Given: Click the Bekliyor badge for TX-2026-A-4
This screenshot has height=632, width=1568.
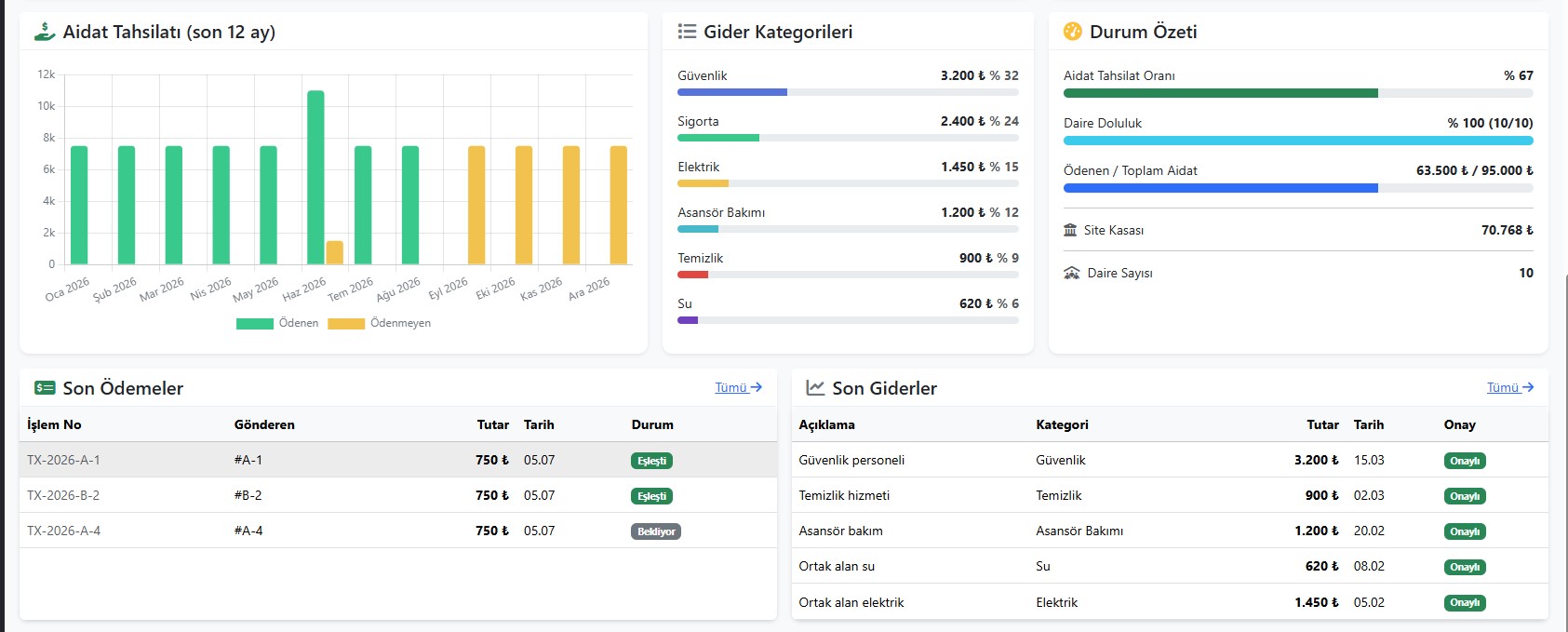Looking at the screenshot, I should [x=656, y=531].
